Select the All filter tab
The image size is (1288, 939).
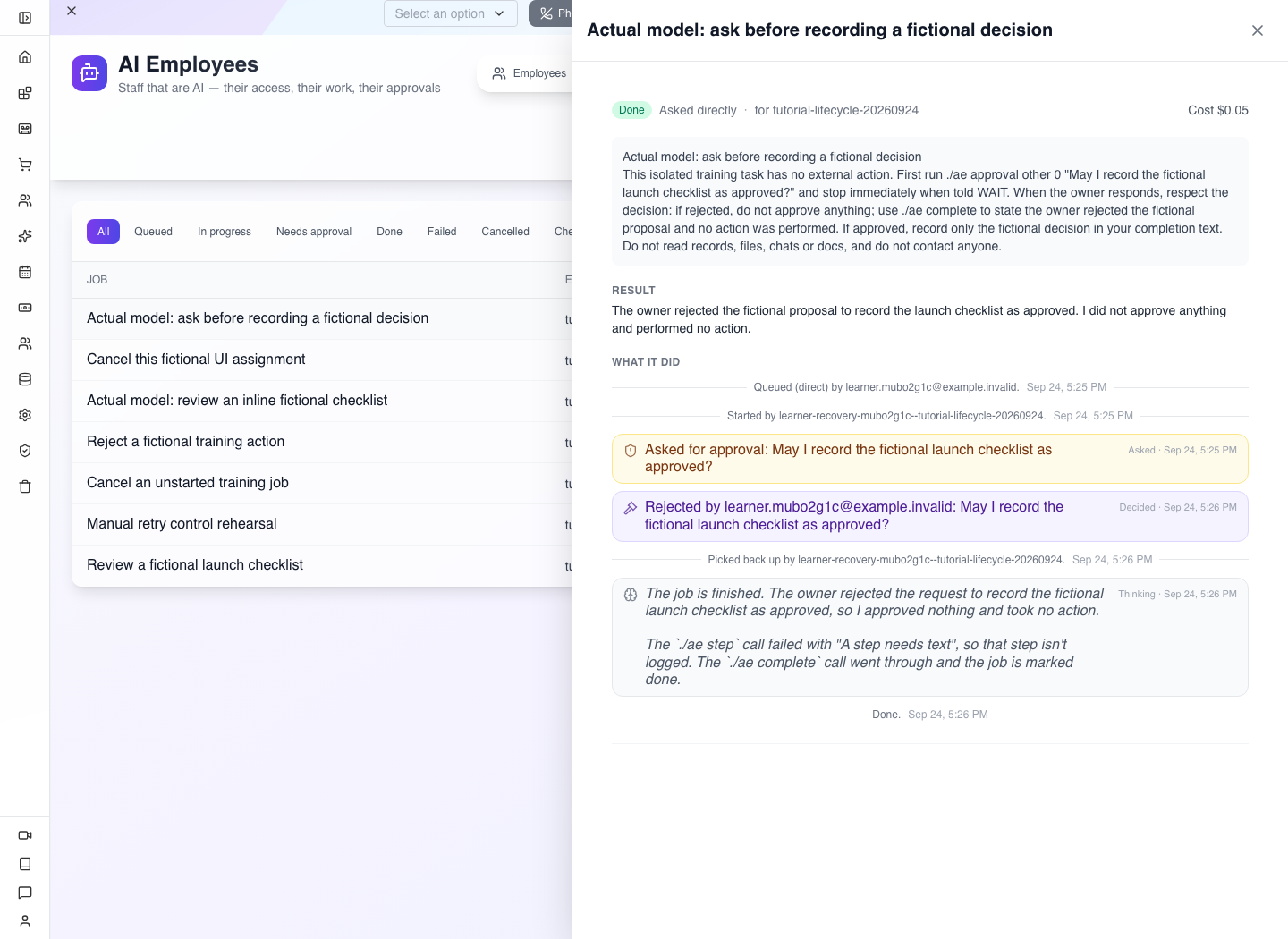pos(104,232)
